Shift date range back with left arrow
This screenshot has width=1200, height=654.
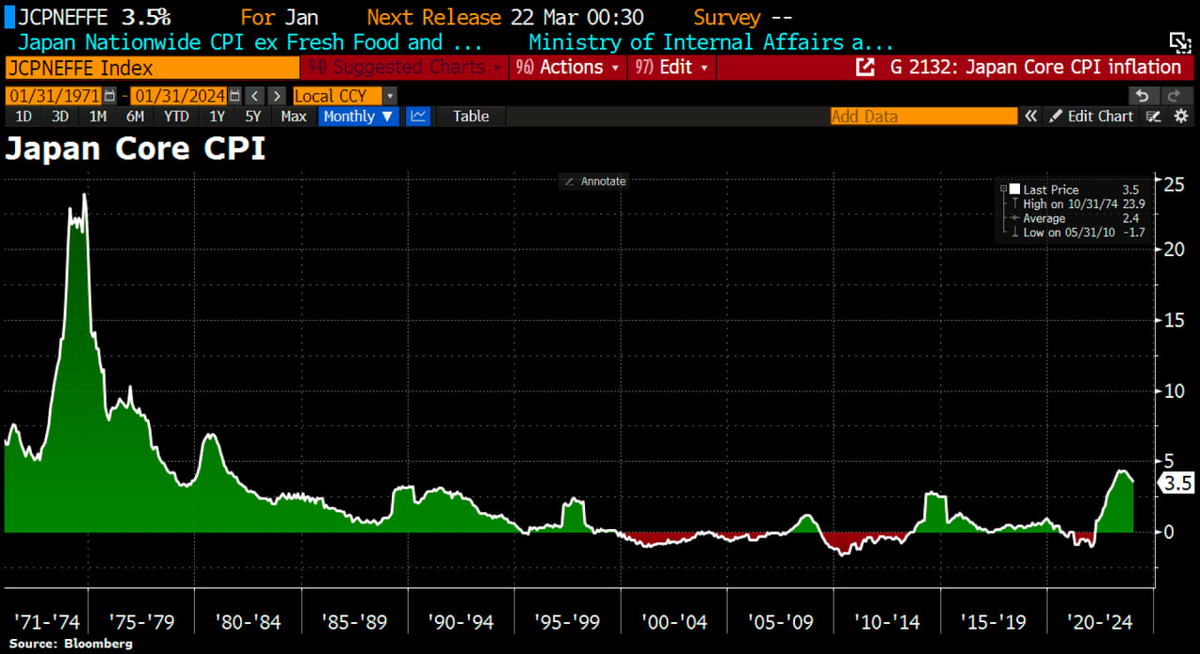(x=254, y=96)
